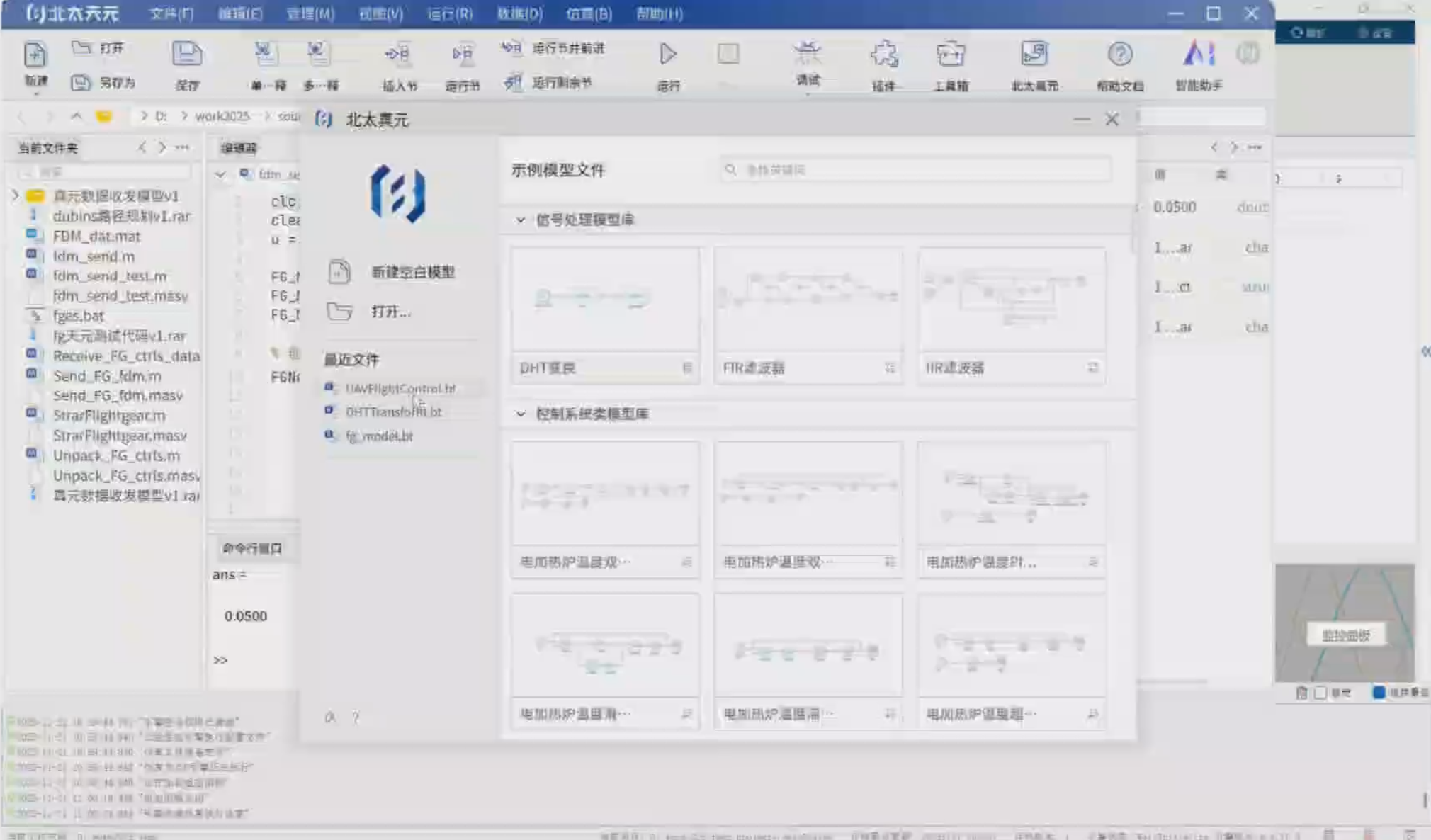Click 新建空白模型 button

[412, 272]
